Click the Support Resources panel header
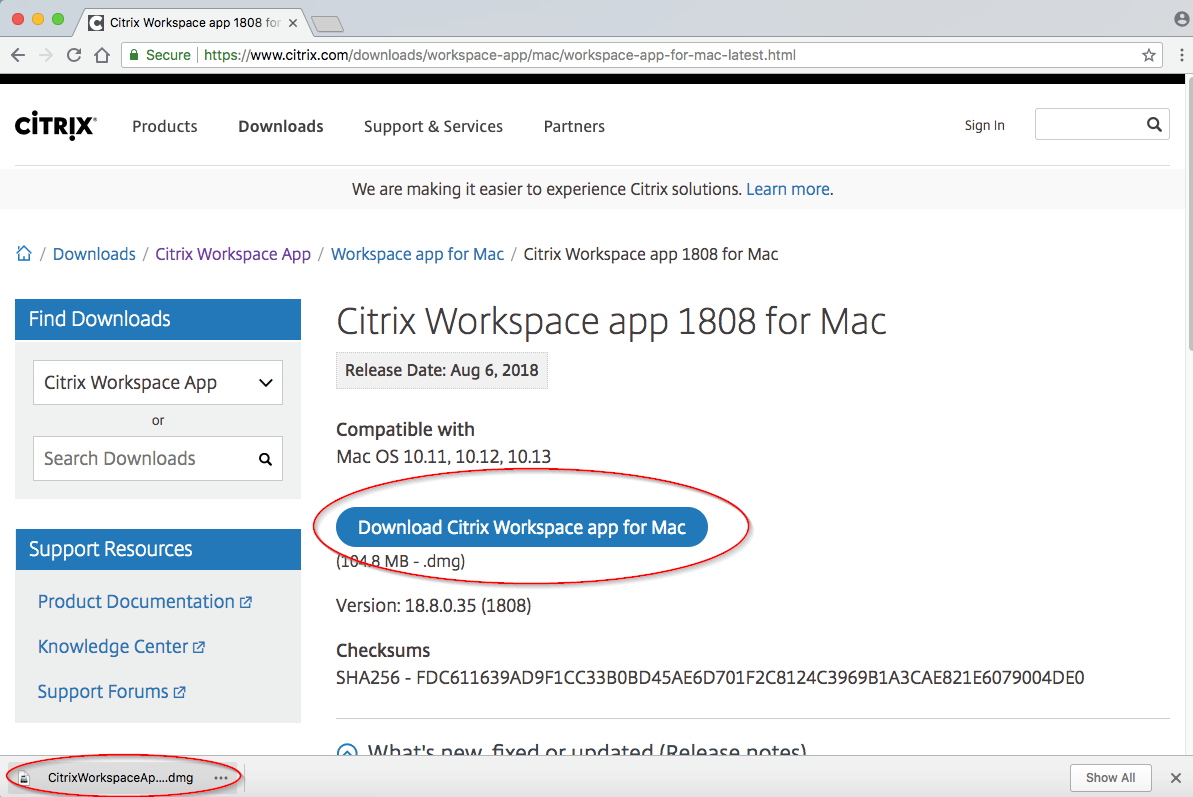1193x797 pixels. pos(157,549)
